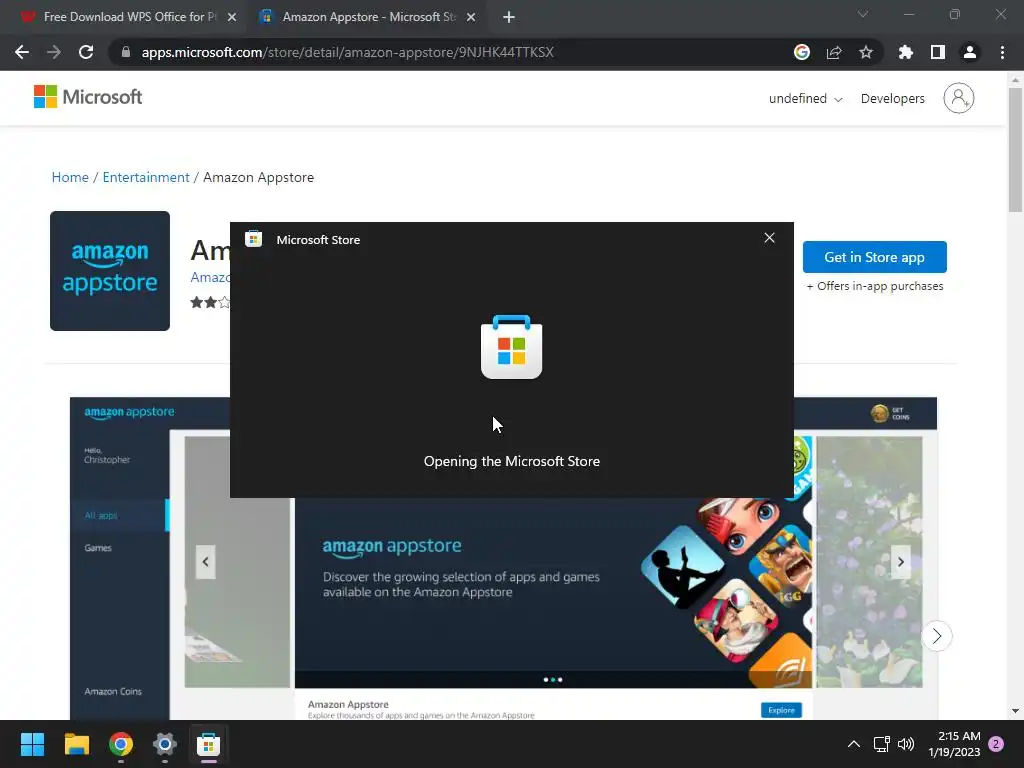Open volume control tray icon

click(x=906, y=744)
